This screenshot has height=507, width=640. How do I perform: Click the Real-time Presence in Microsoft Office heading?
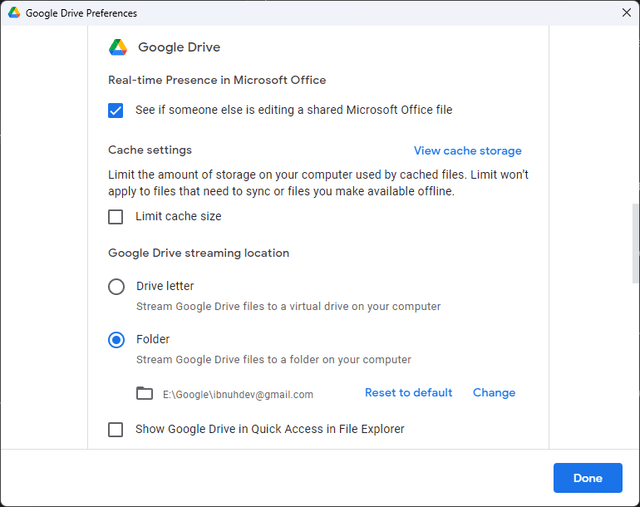[217, 80]
